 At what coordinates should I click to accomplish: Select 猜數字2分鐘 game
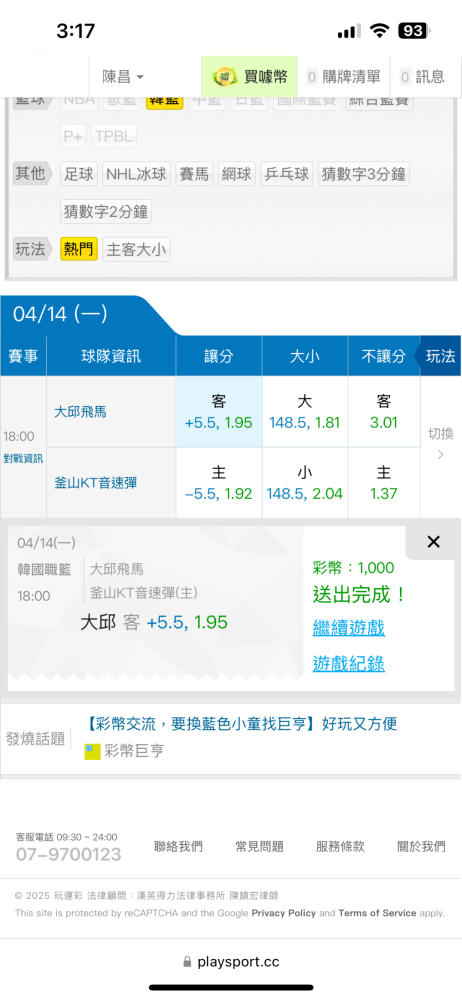(106, 211)
